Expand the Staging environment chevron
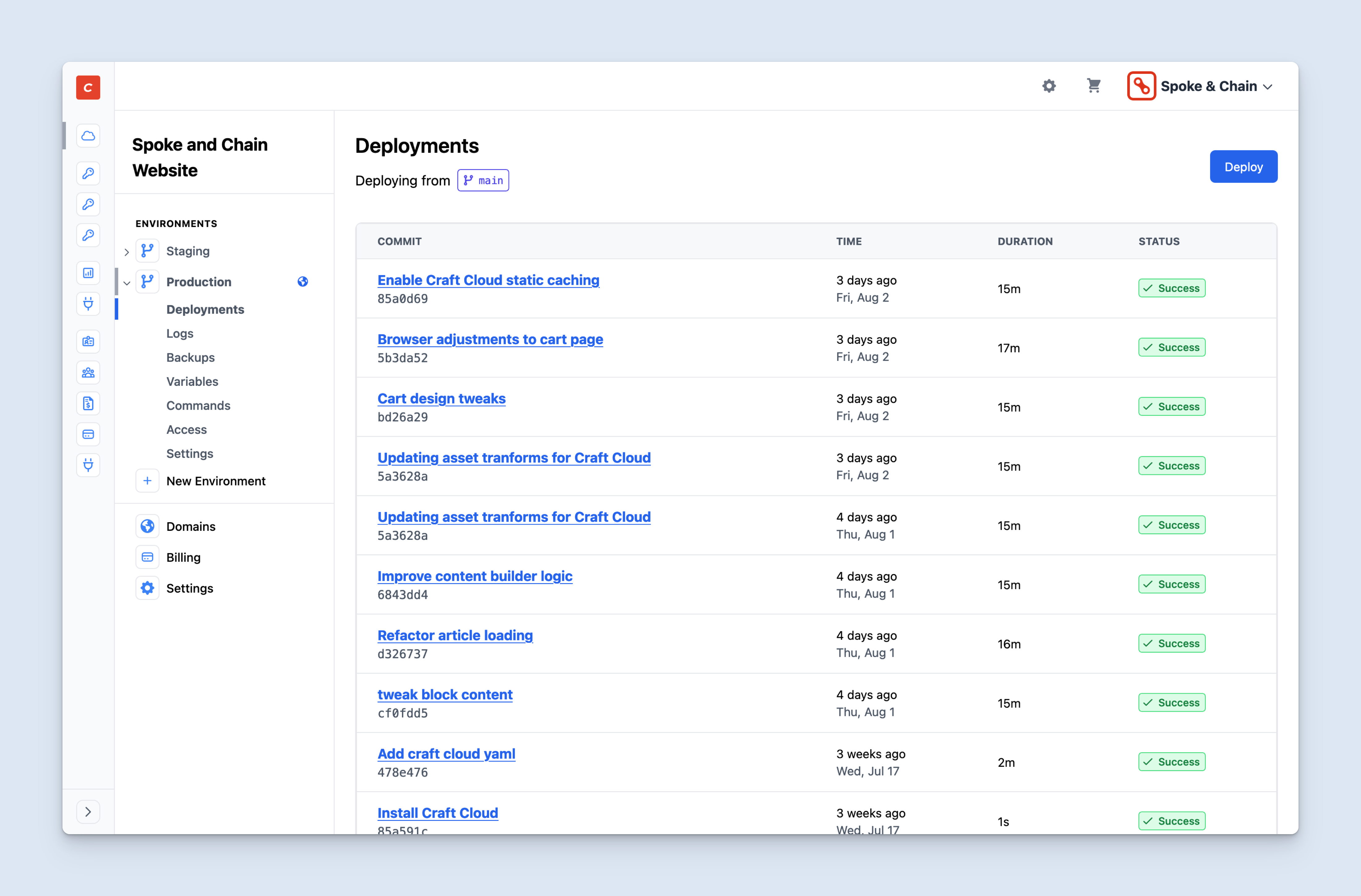1361x896 pixels. pos(127,251)
